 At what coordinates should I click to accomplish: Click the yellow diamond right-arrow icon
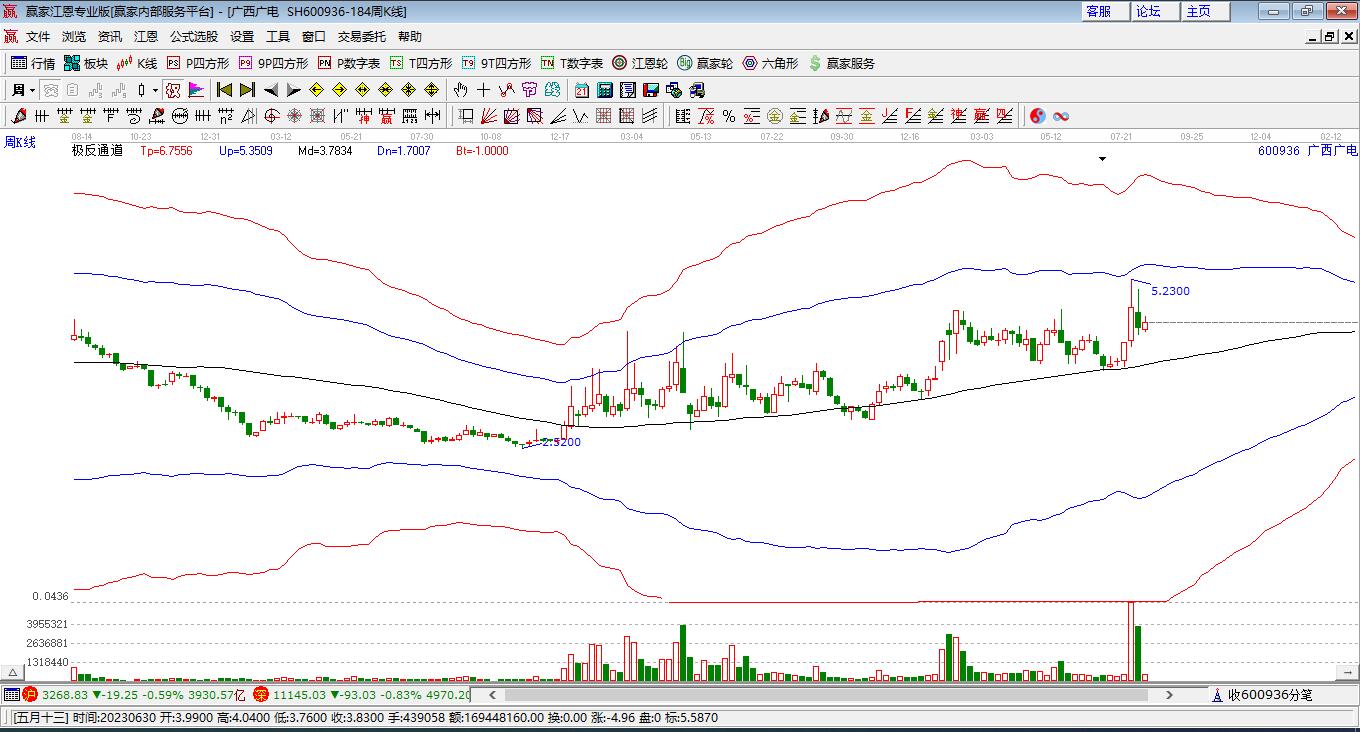click(x=340, y=90)
